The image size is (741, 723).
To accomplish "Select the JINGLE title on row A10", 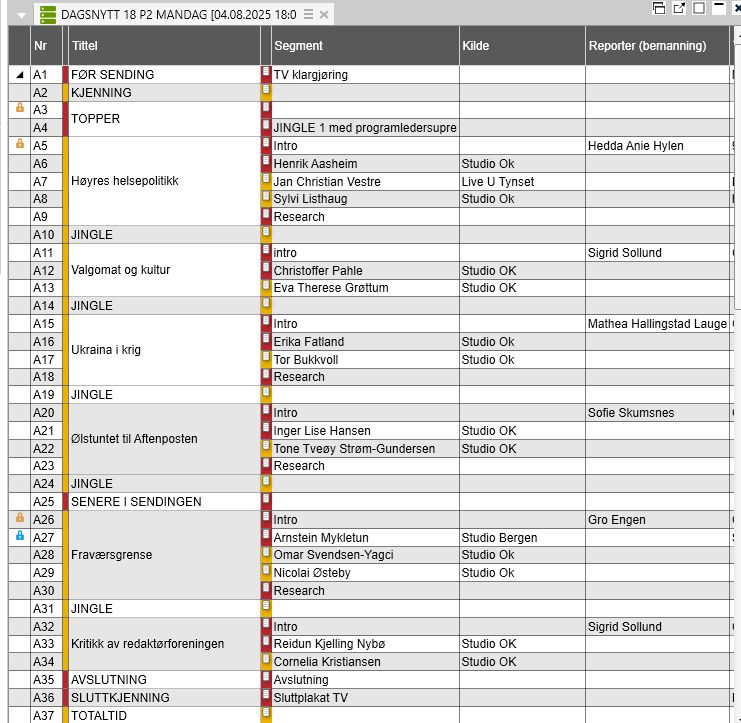I will 164,235.
